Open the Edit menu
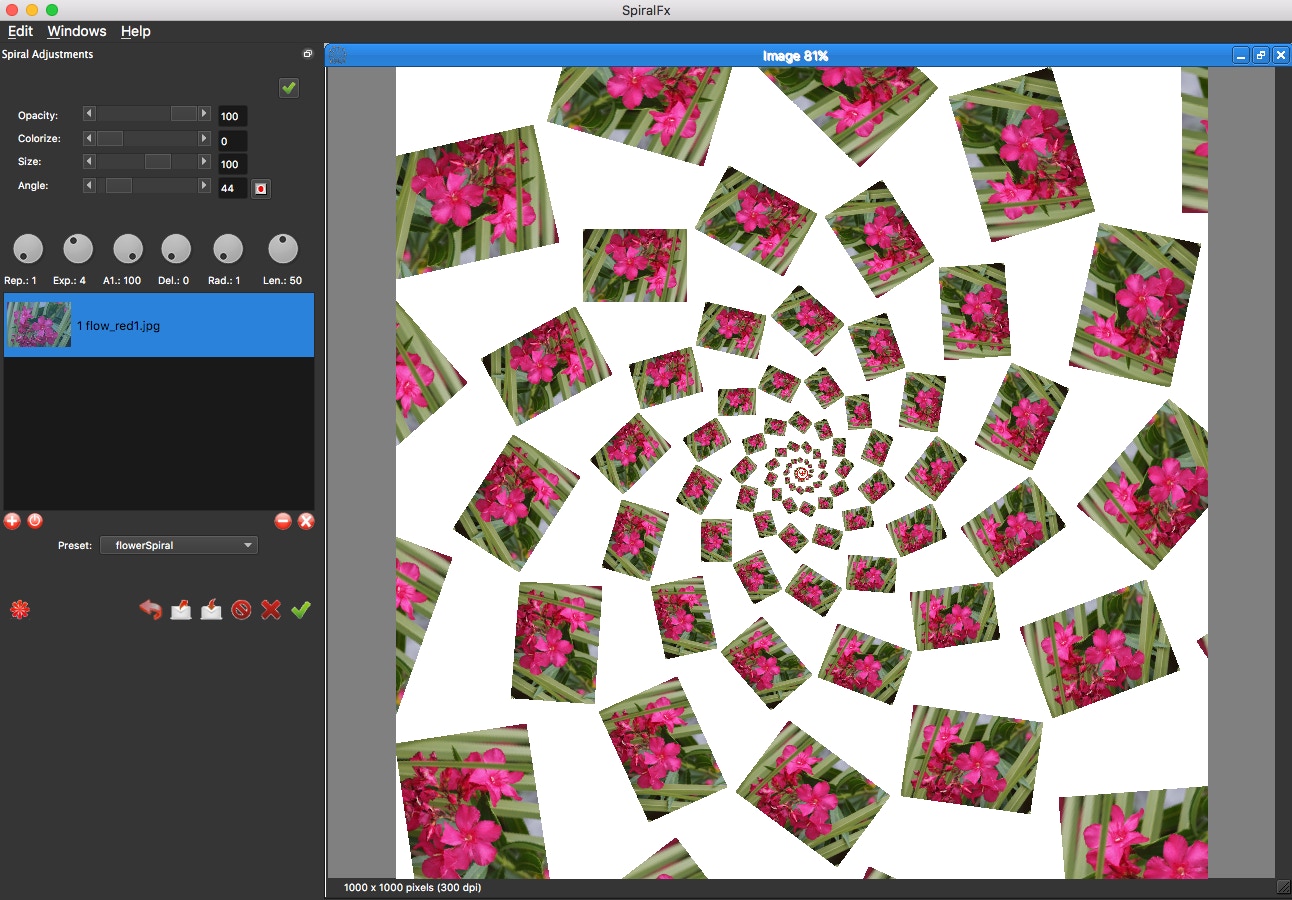The height and width of the screenshot is (900, 1292). coord(20,31)
